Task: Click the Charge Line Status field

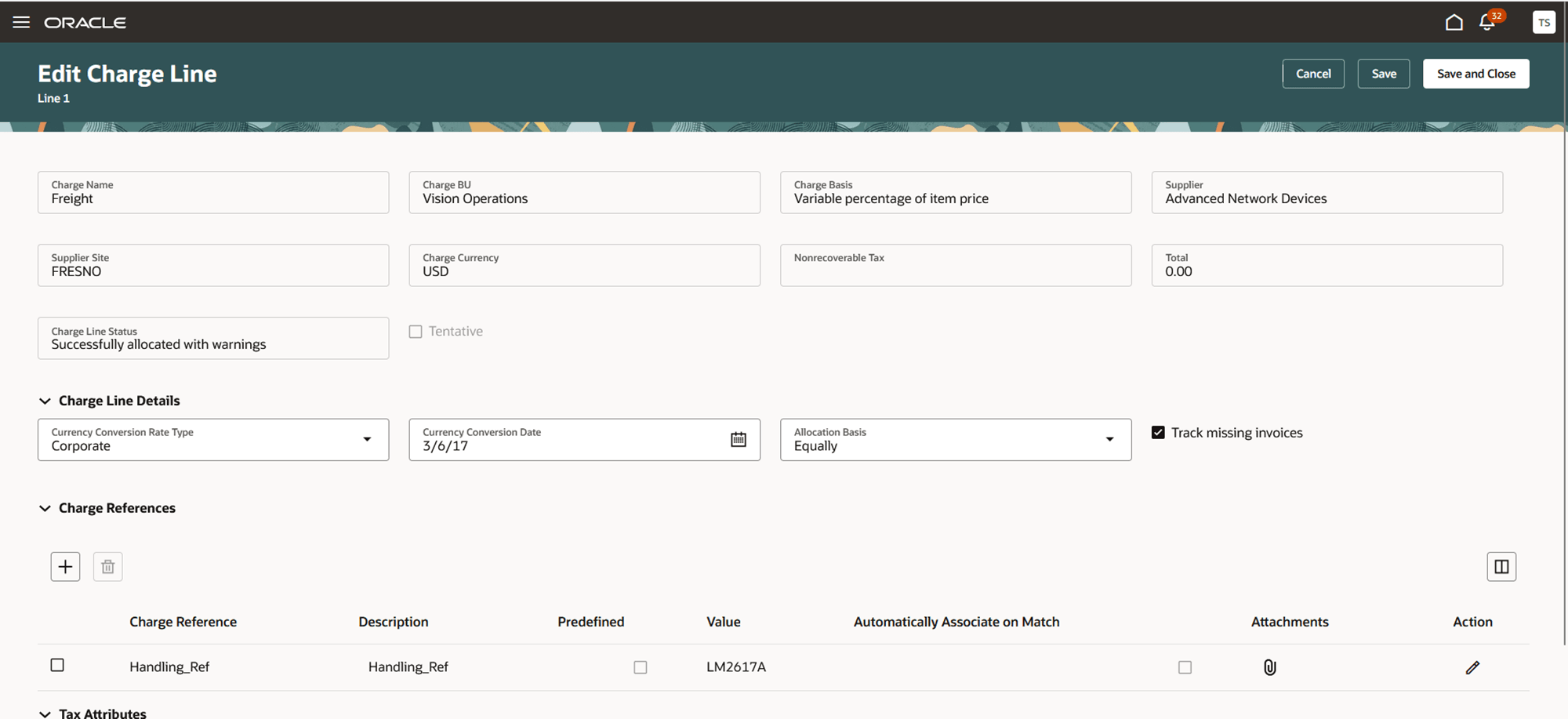Action: [x=213, y=338]
